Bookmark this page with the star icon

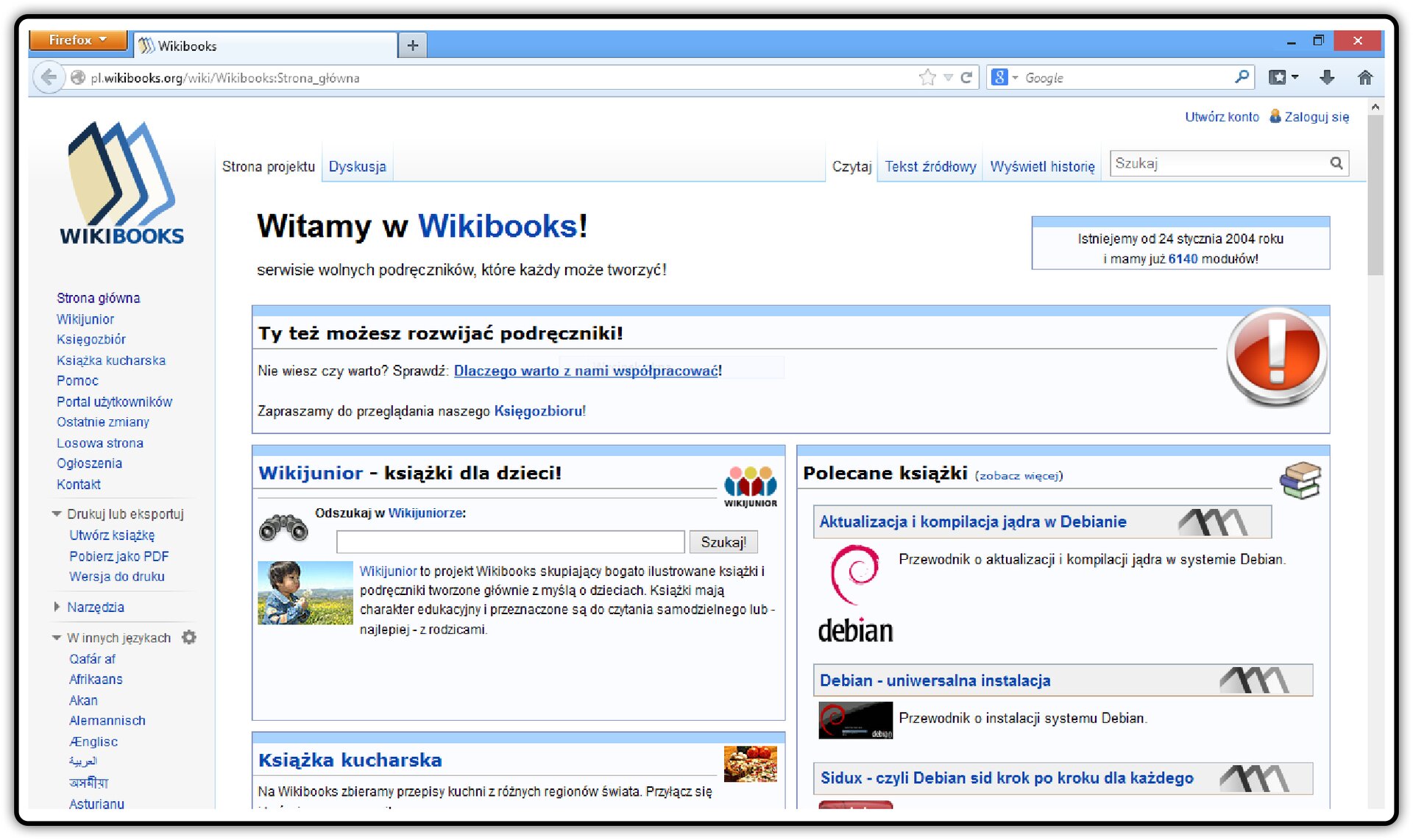(x=927, y=77)
